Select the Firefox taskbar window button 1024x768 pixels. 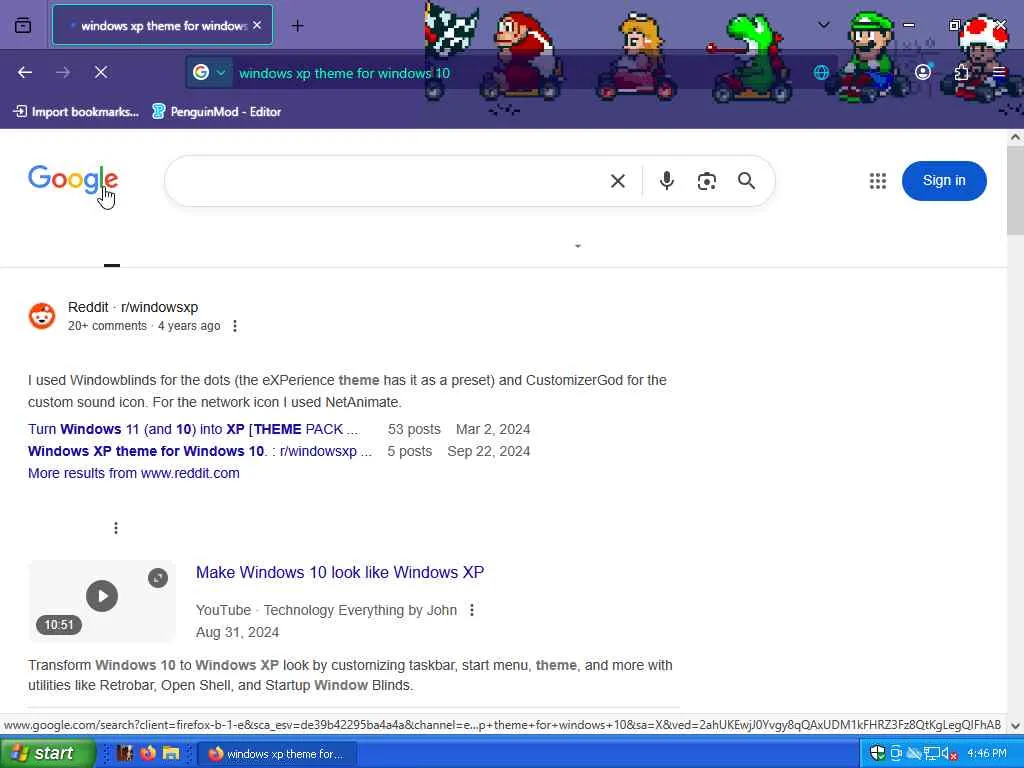click(277, 754)
